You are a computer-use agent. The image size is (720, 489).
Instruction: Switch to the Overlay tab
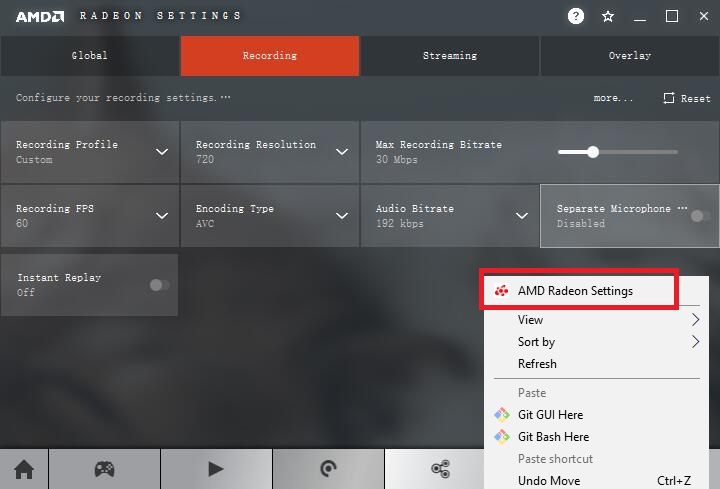click(630, 56)
